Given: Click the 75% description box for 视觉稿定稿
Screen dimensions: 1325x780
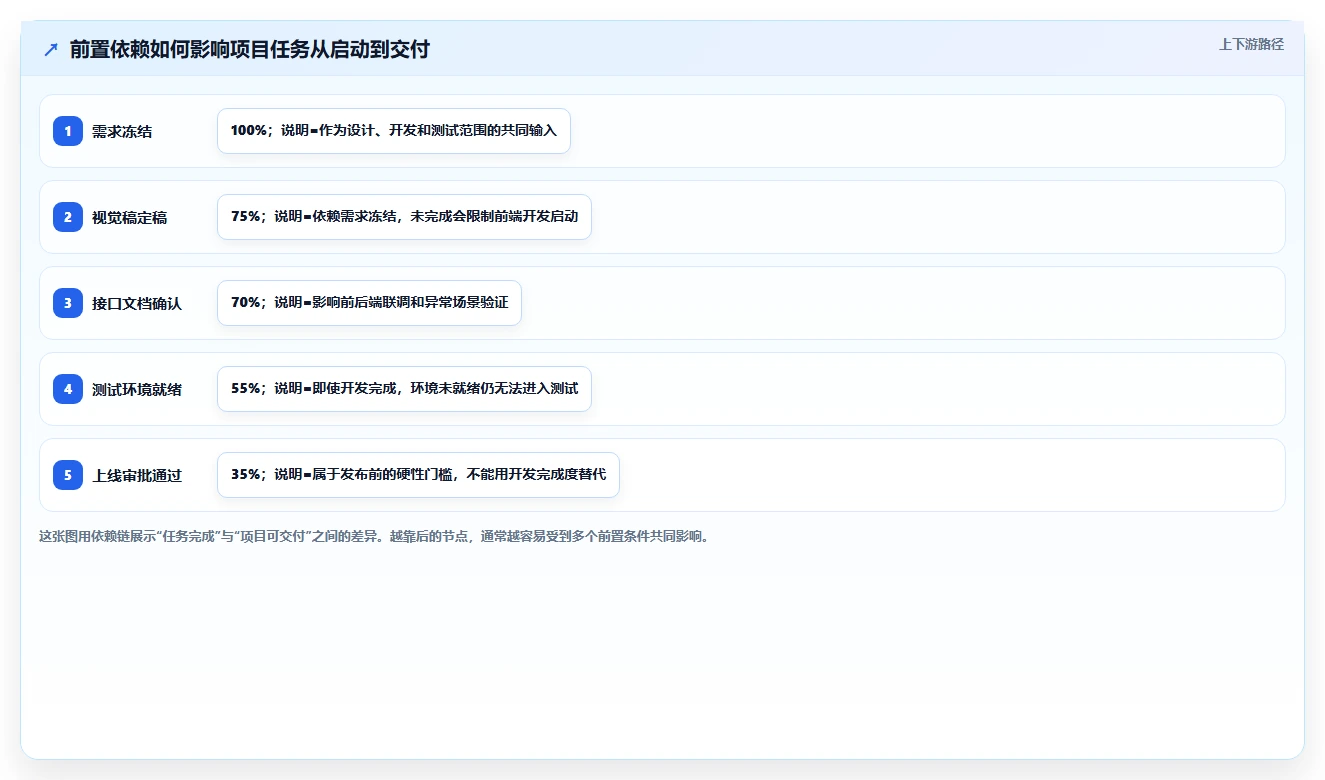Looking at the screenshot, I should 404,217.
